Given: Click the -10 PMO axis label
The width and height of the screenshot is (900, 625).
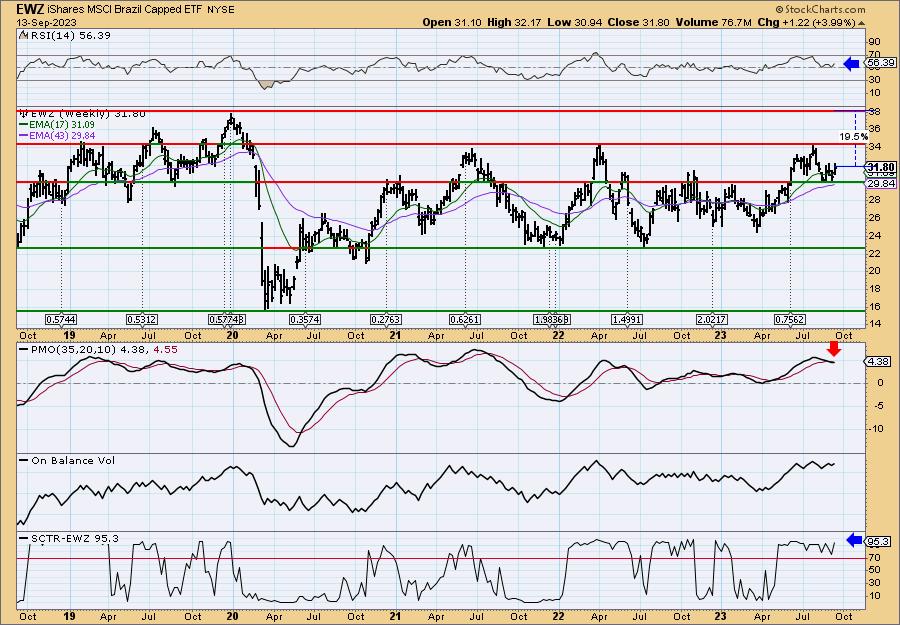Looking at the screenshot, I should point(875,429).
